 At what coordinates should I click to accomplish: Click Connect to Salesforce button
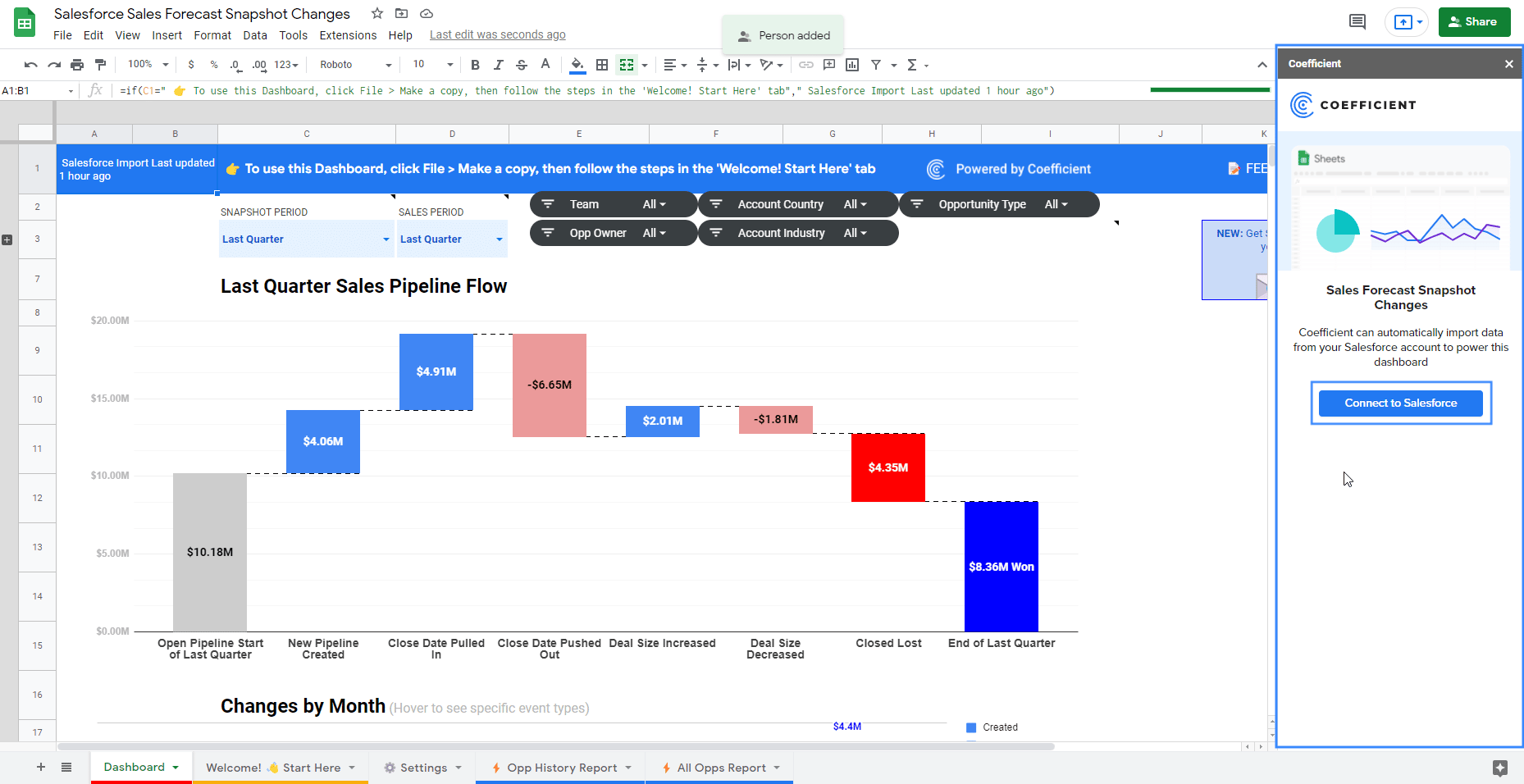1400,403
